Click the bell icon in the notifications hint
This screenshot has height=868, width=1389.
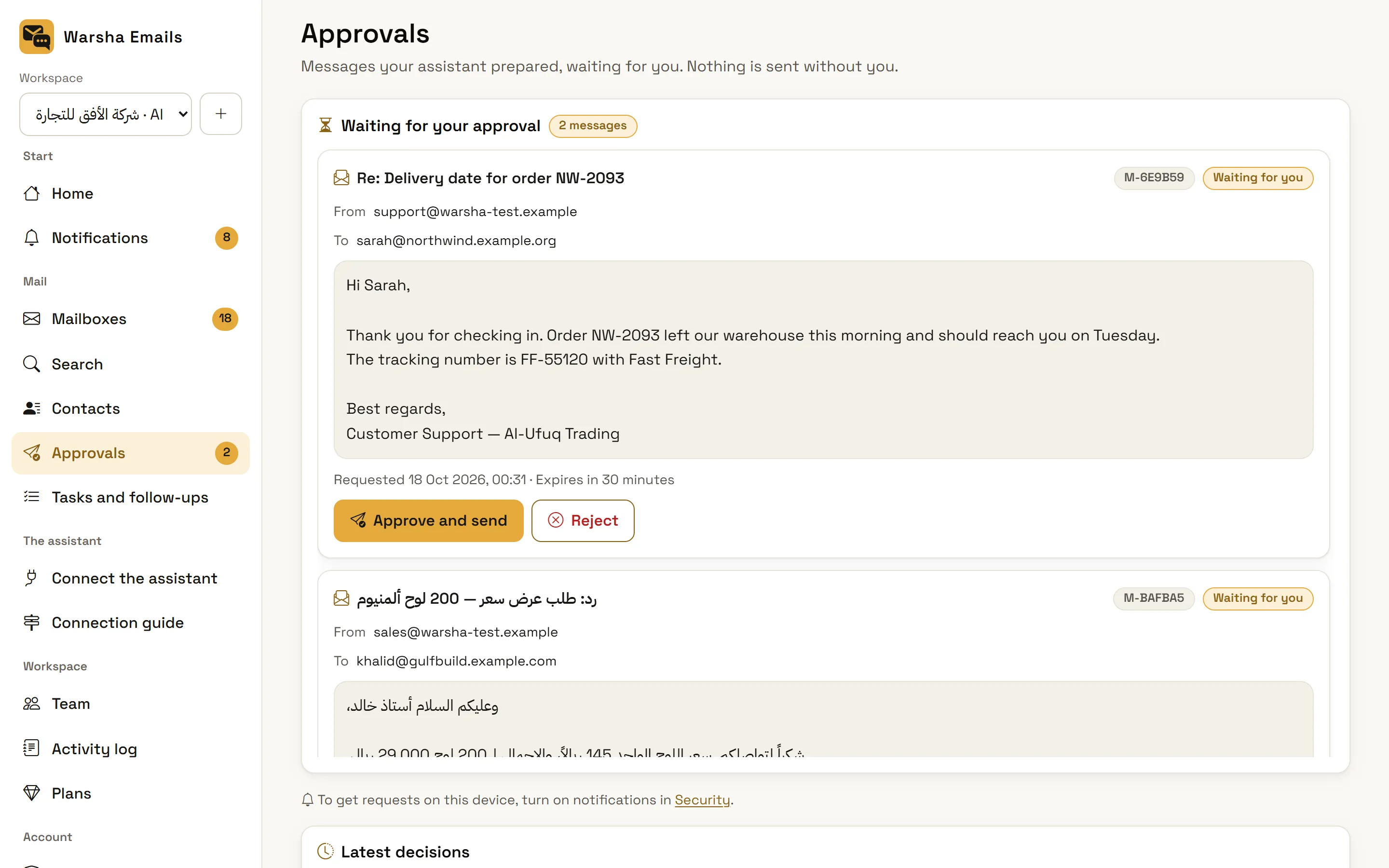pyautogui.click(x=308, y=800)
